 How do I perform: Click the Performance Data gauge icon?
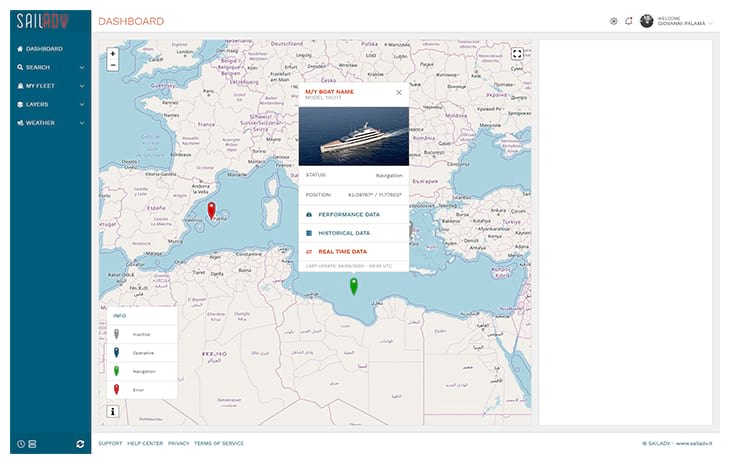[309, 215]
